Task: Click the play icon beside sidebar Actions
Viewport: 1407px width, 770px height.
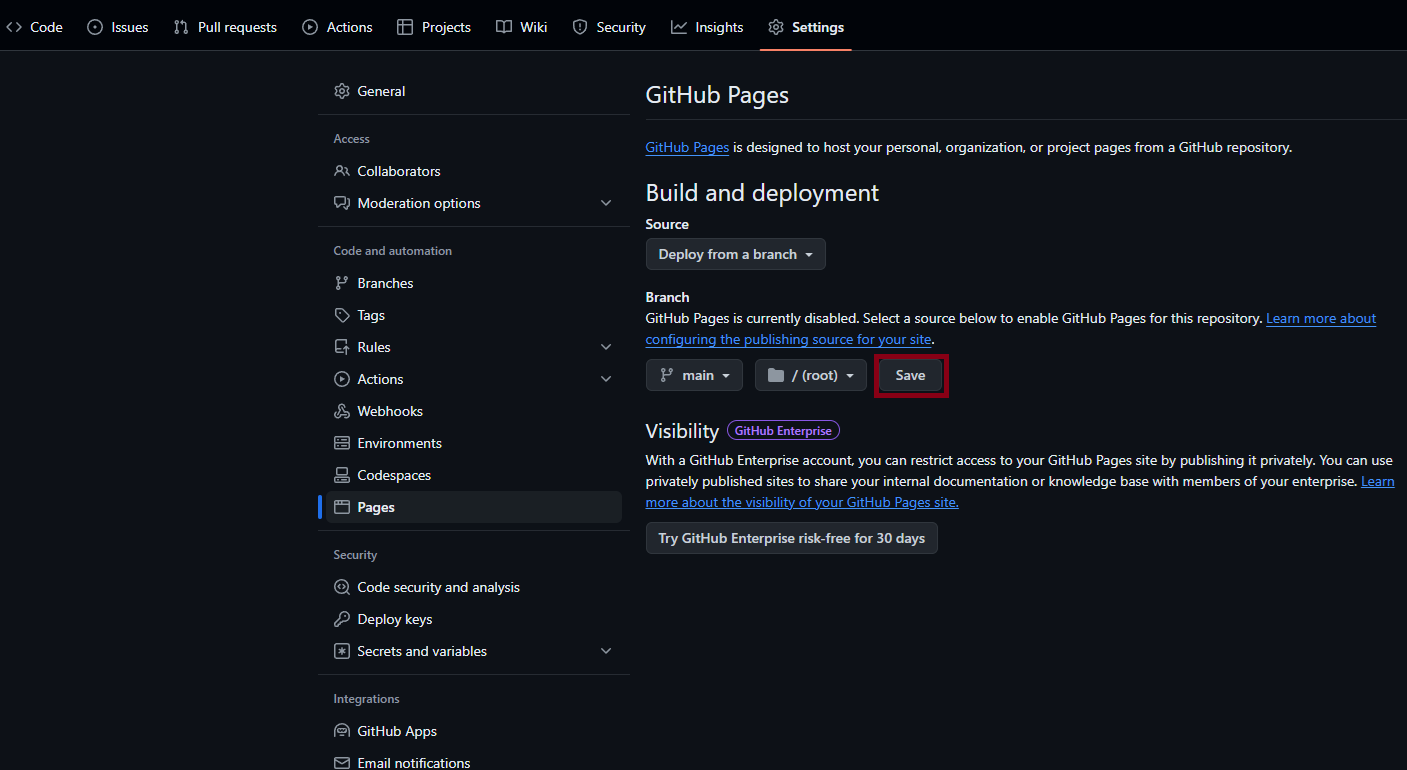Action: [x=342, y=379]
